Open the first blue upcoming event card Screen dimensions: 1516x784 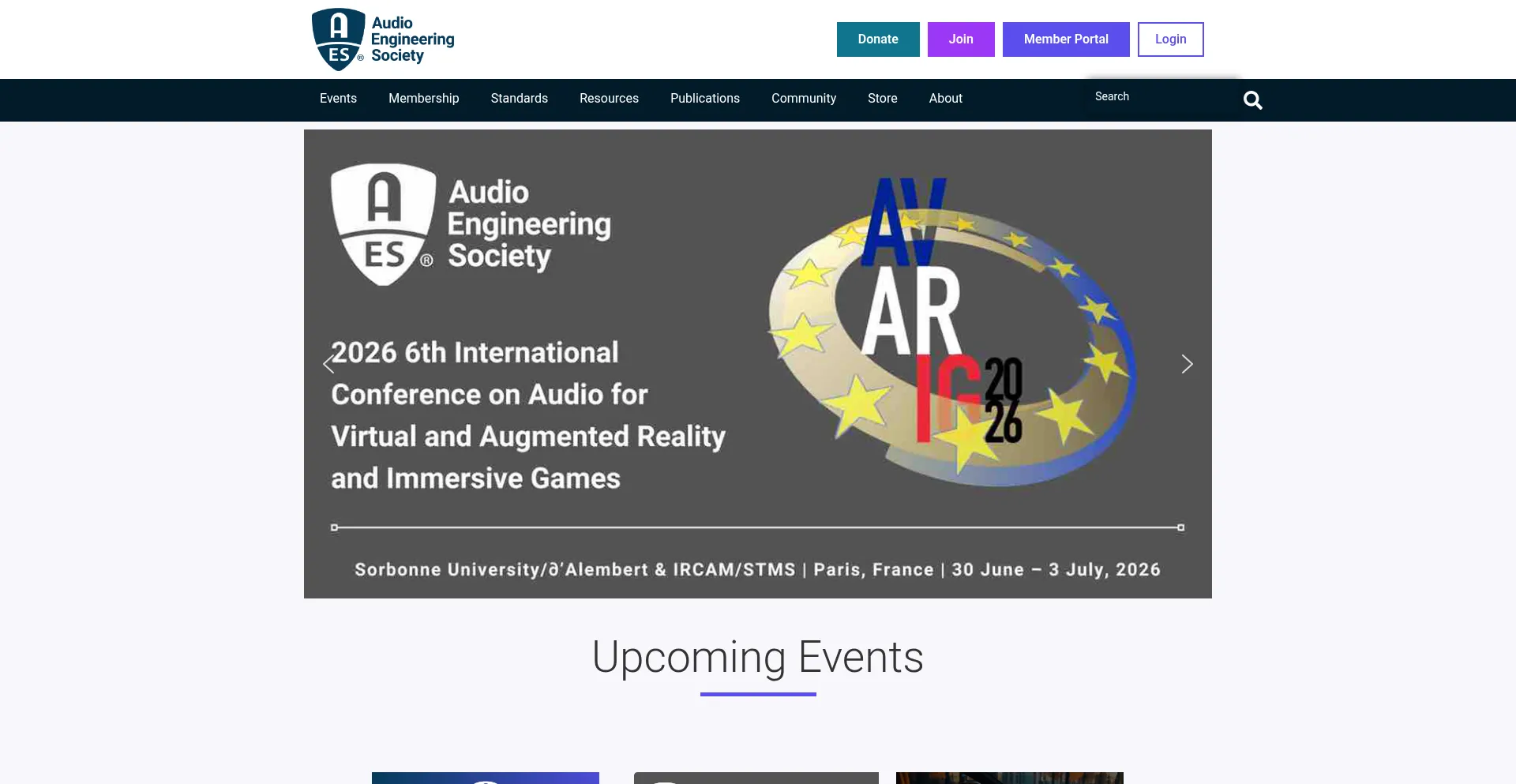pos(485,778)
